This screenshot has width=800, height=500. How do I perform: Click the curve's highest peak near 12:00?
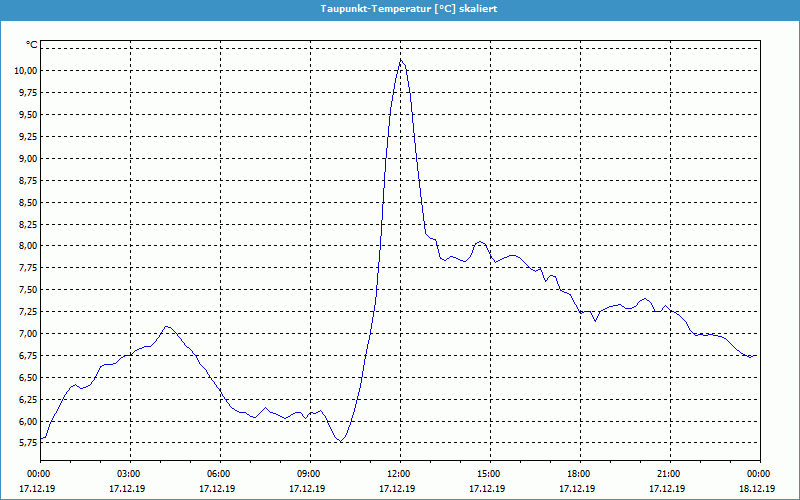pyautogui.click(x=401, y=59)
